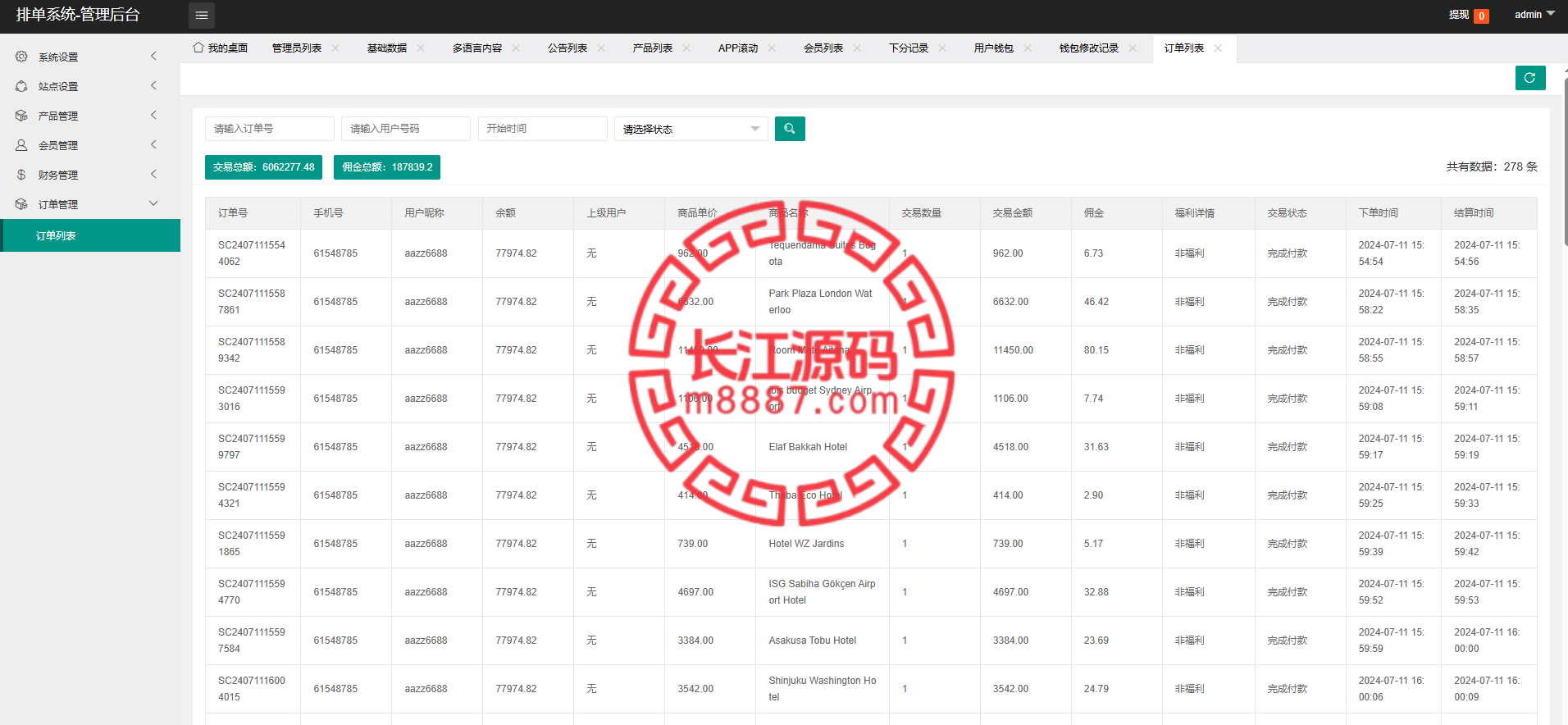Close the 公告列表 tab
The height and width of the screenshot is (725, 1568).
coord(601,48)
